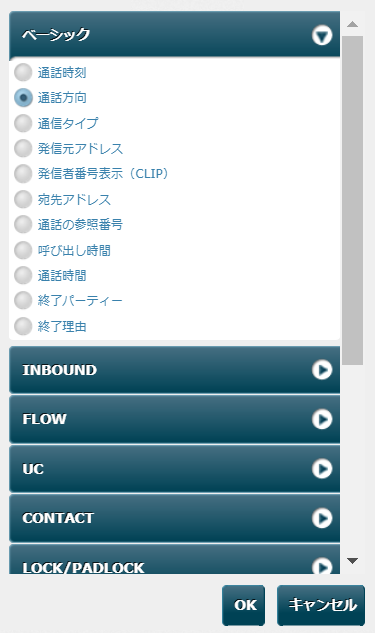Expand LOCK/PADLOCK section arrow icon
This screenshot has width=375, height=633.
[322, 566]
